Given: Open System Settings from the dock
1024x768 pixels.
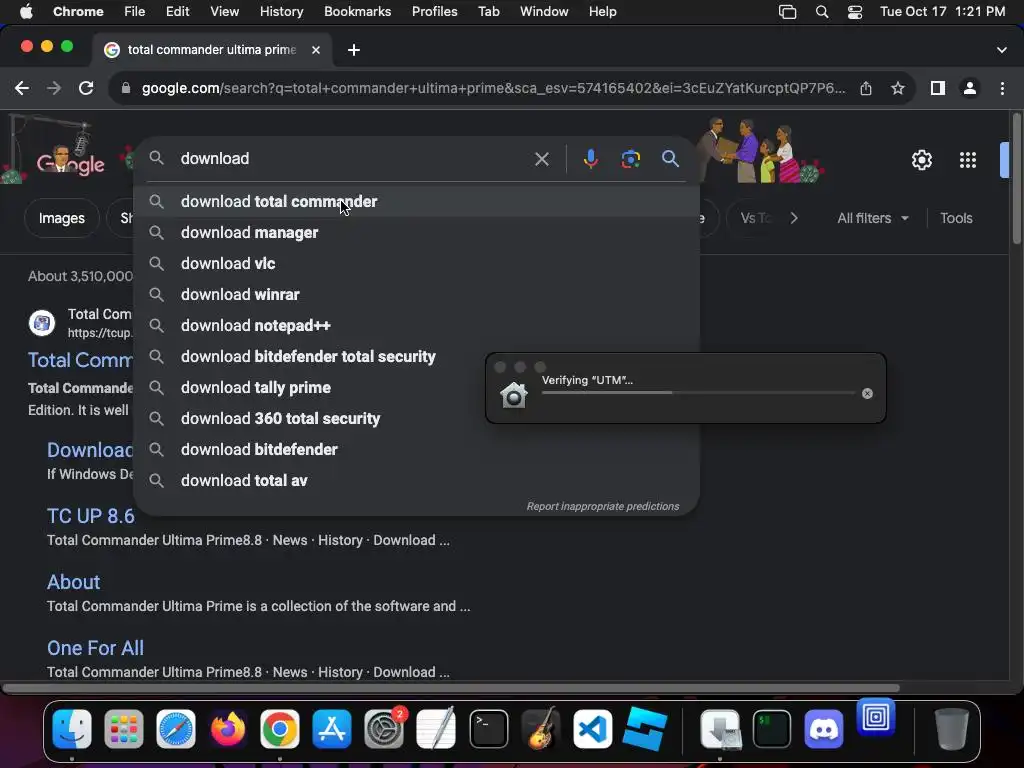Looking at the screenshot, I should 384,729.
